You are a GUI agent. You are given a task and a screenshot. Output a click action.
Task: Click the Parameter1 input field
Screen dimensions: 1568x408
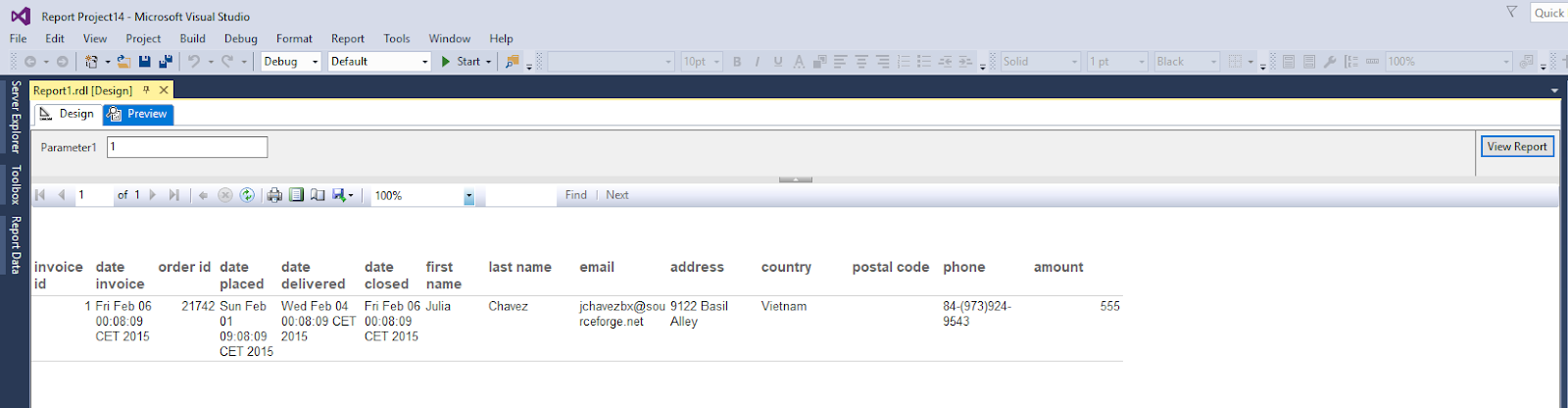(187, 147)
